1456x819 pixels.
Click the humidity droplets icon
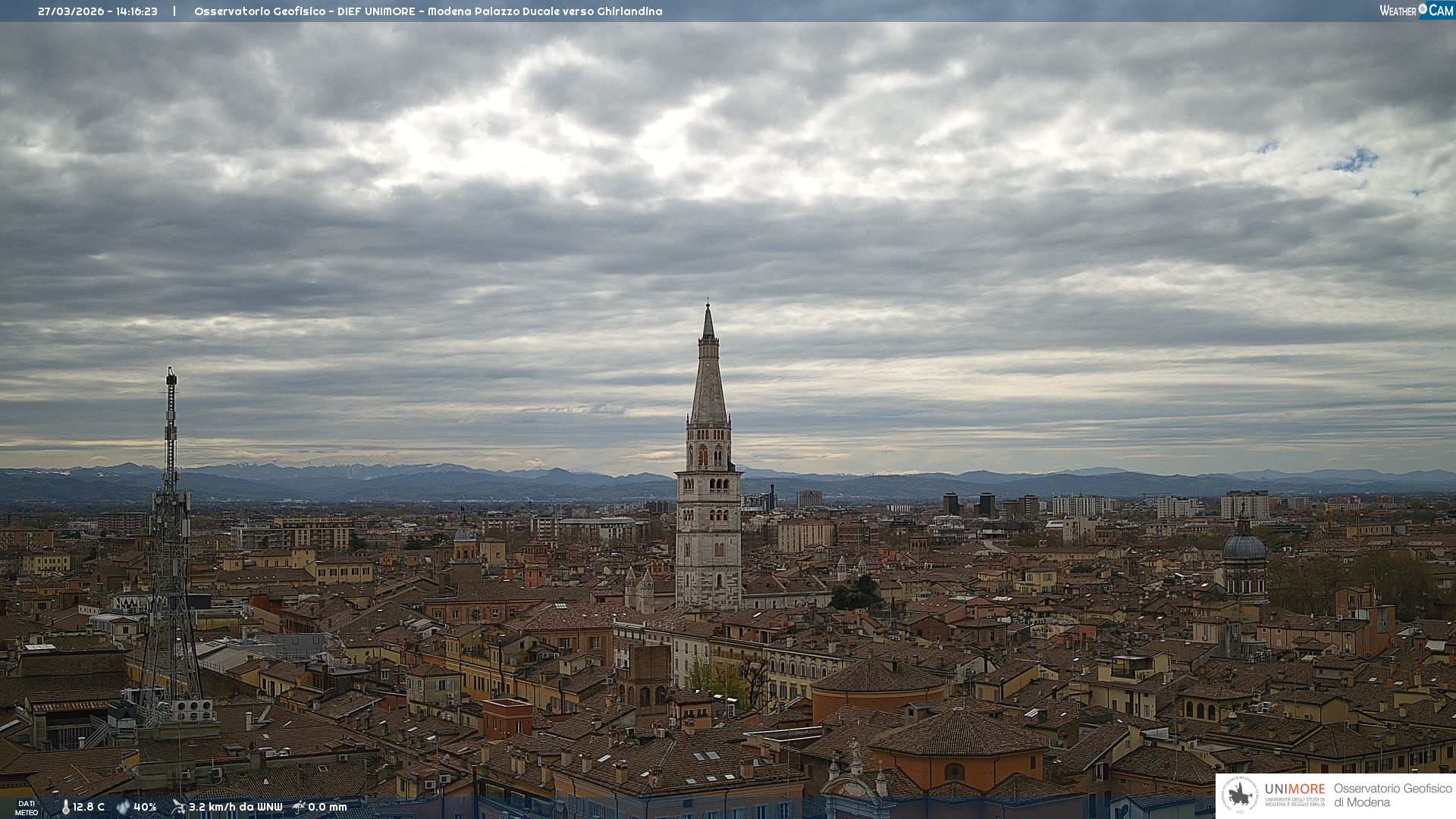pyautogui.click(x=123, y=807)
